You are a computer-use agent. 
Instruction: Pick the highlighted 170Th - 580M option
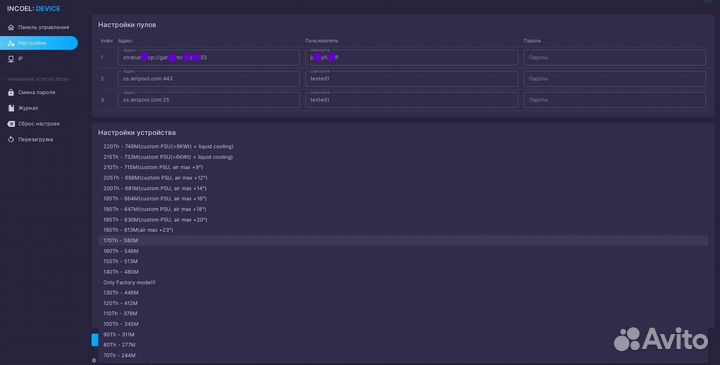[403, 241]
